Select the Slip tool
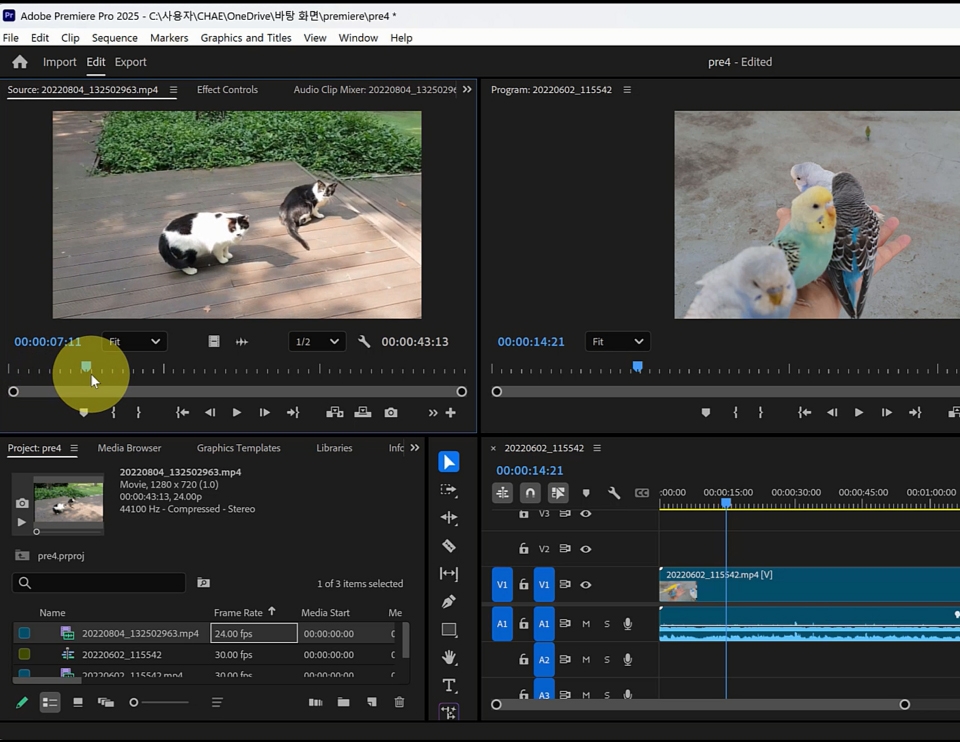This screenshot has height=742, width=960. [449, 574]
